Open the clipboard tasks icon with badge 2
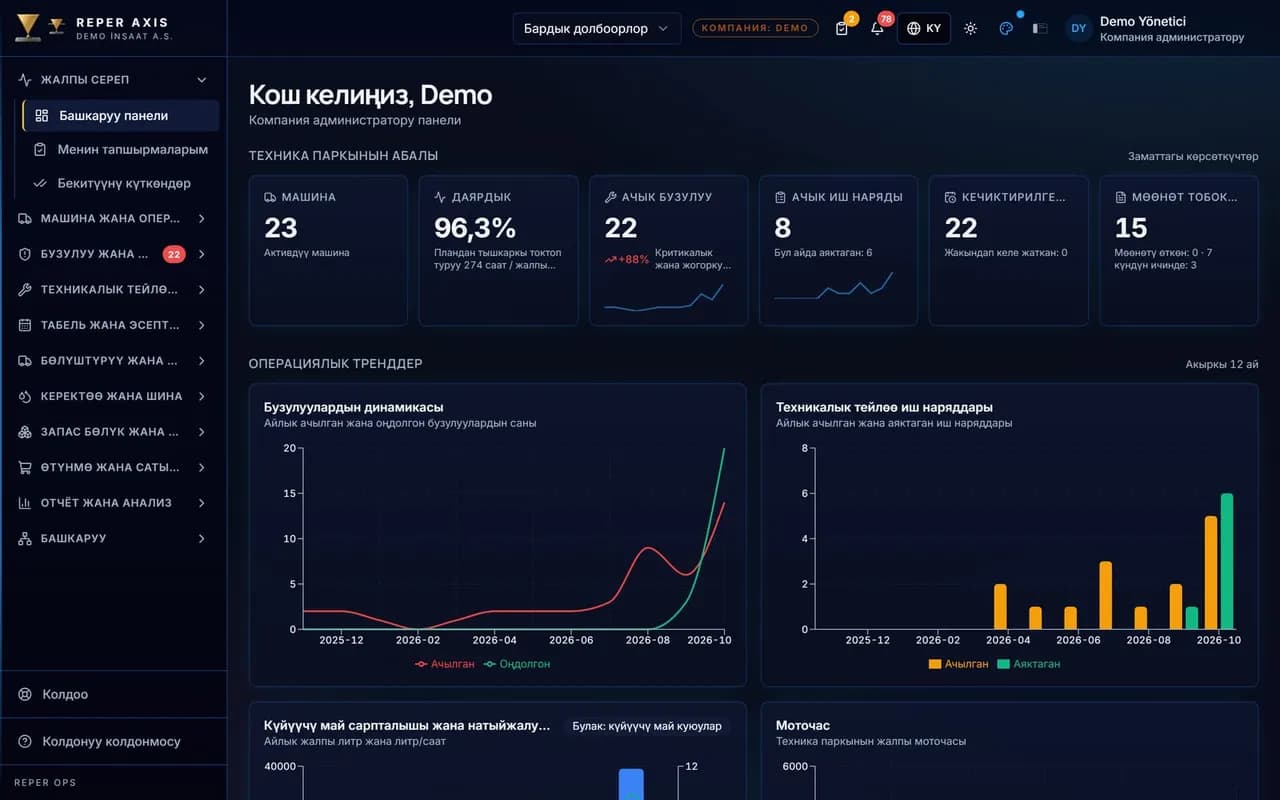Screen dimensions: 1280x800 pyautogui.click(x=842, y=28)
